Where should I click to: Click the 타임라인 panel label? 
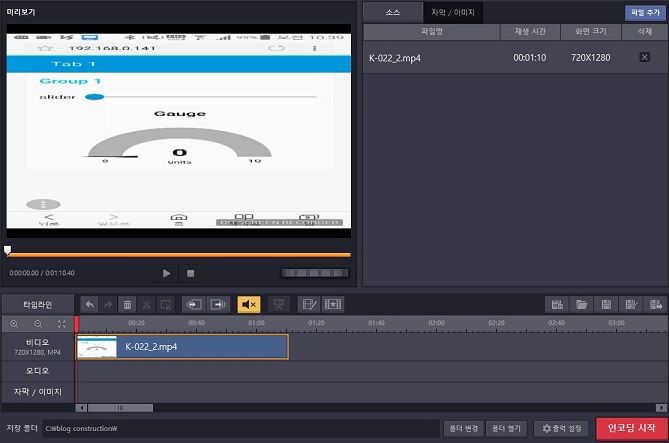click(38, 305)
